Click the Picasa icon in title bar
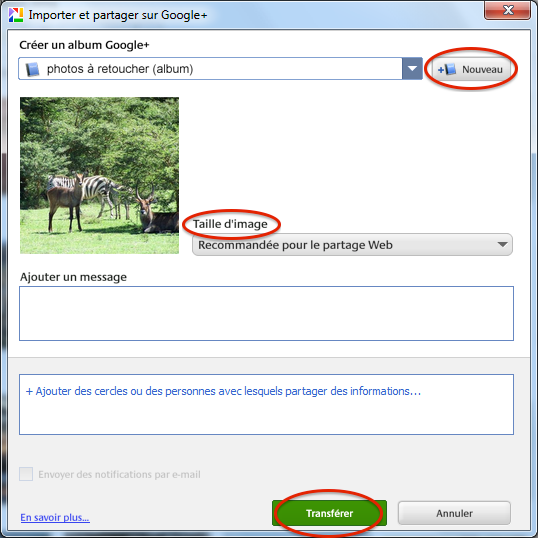Viewport: 538px width, 538px height. [x=16, y=15]
